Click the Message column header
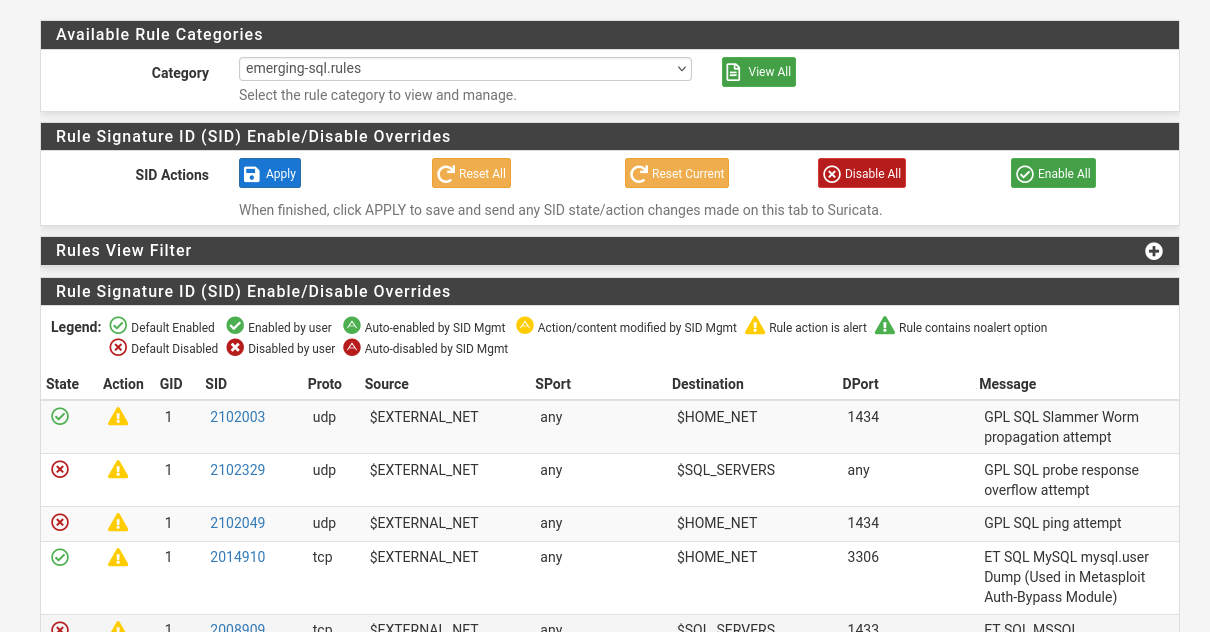The width and height of the screenshot is (1210, 632). [x=1007, y=384]
